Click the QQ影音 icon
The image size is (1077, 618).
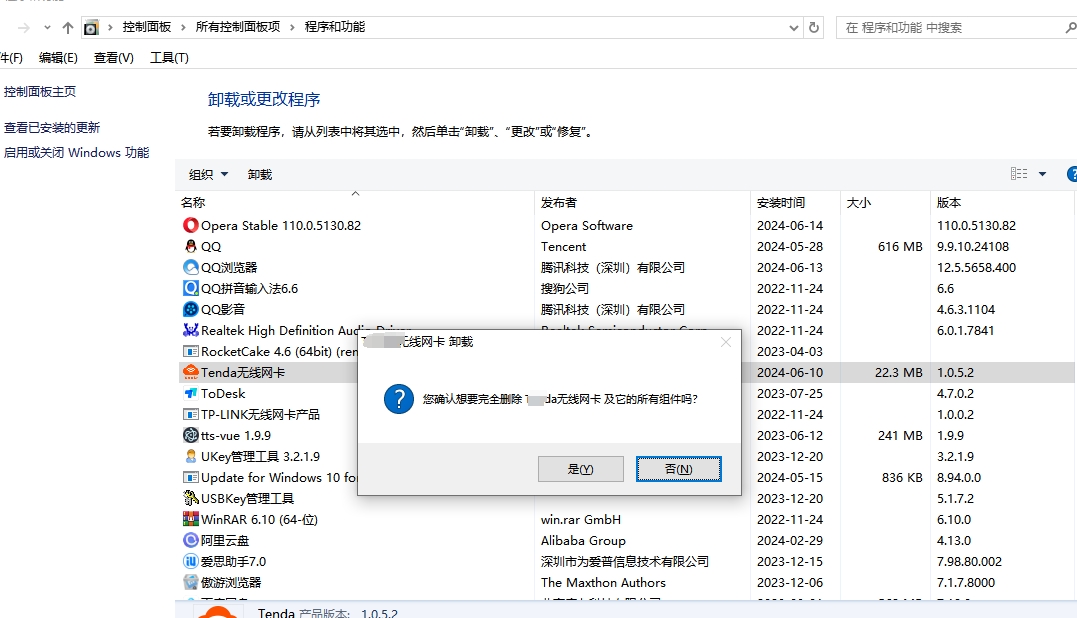tap(190, 309)
